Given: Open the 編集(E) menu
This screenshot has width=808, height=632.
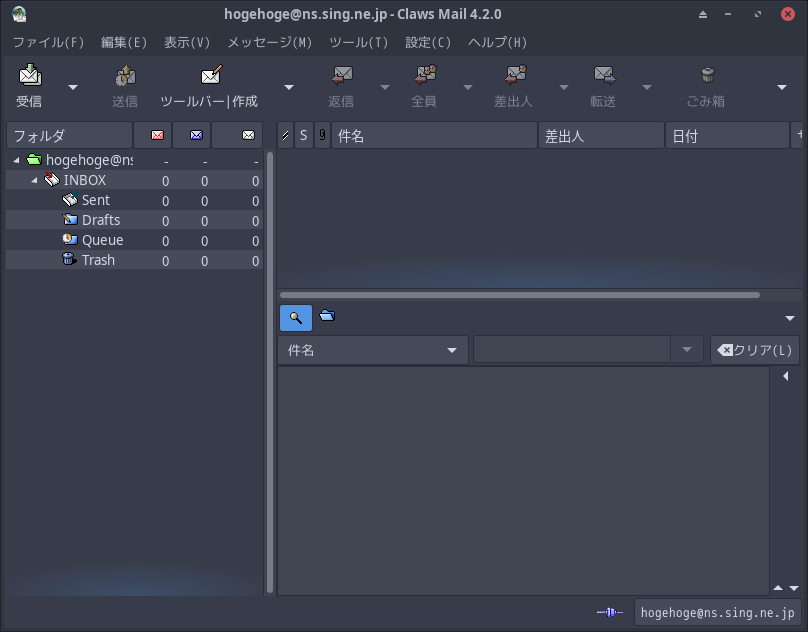Looking at the screenshot, I should [124, 42].
